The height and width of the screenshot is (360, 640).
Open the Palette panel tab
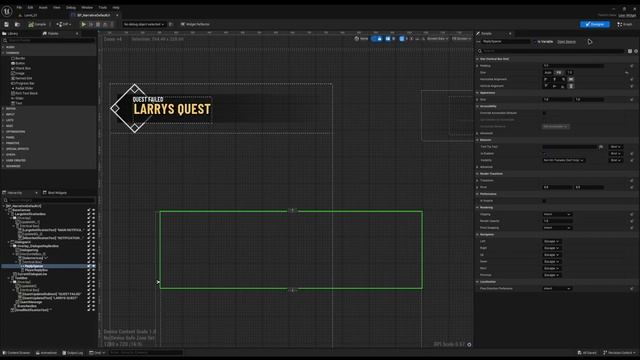click(51, 33)
